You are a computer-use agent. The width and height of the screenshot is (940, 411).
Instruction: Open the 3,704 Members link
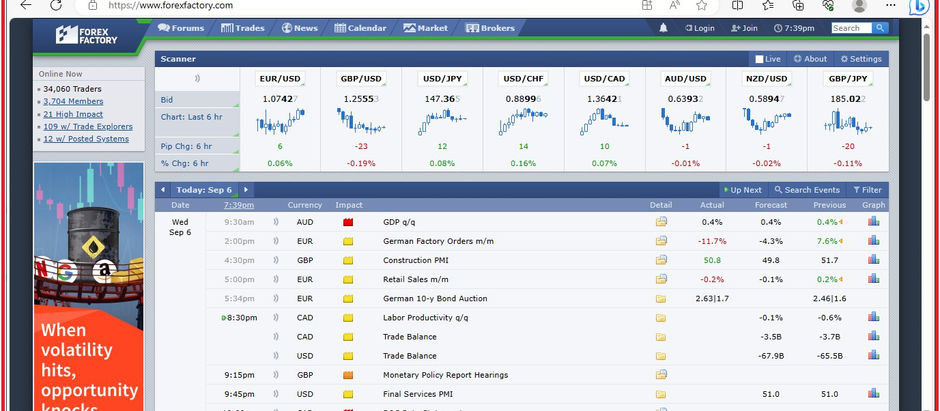pyautogui.click(x=73, y=101)
